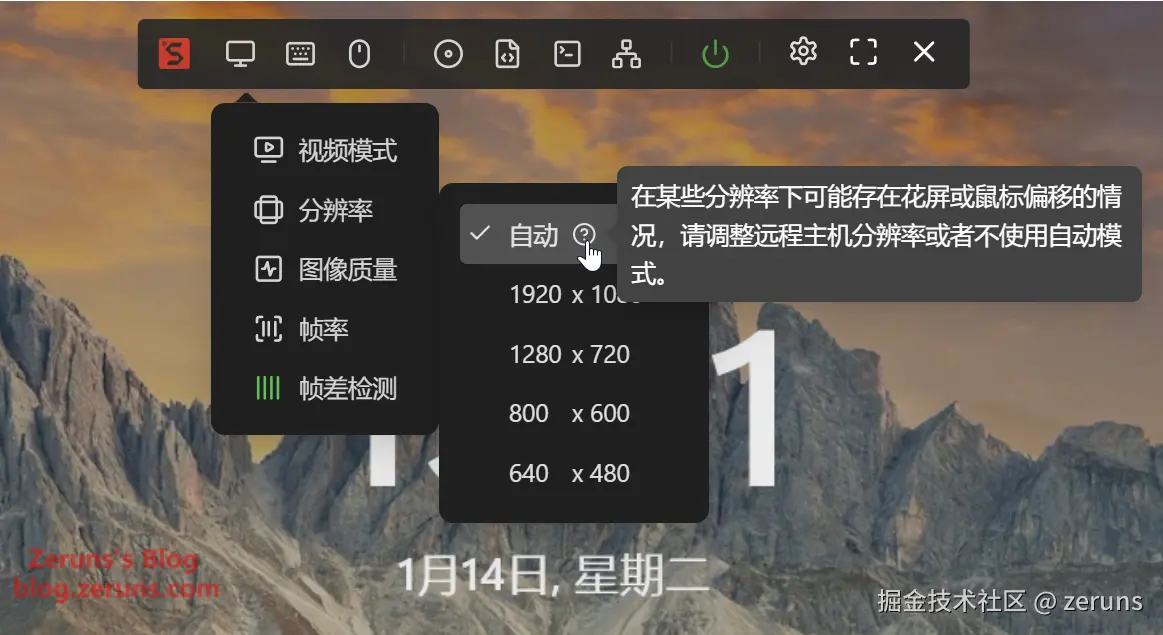The image size is (1163, 635).
Task: Click the green power button icon
Action: click(x=715, y=53)
